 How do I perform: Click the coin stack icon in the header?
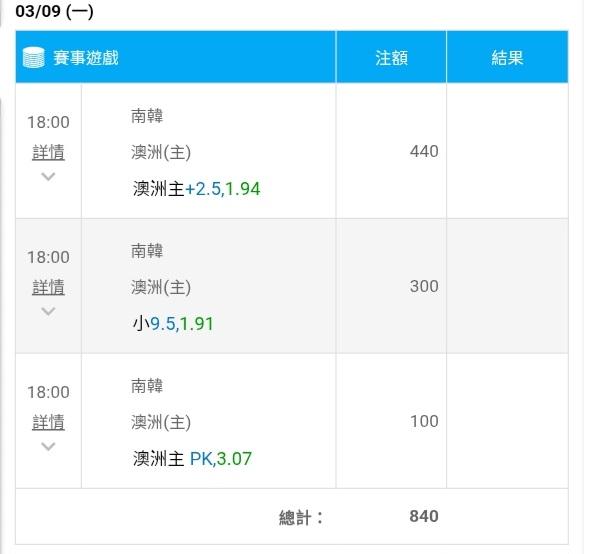coord(33,57)
